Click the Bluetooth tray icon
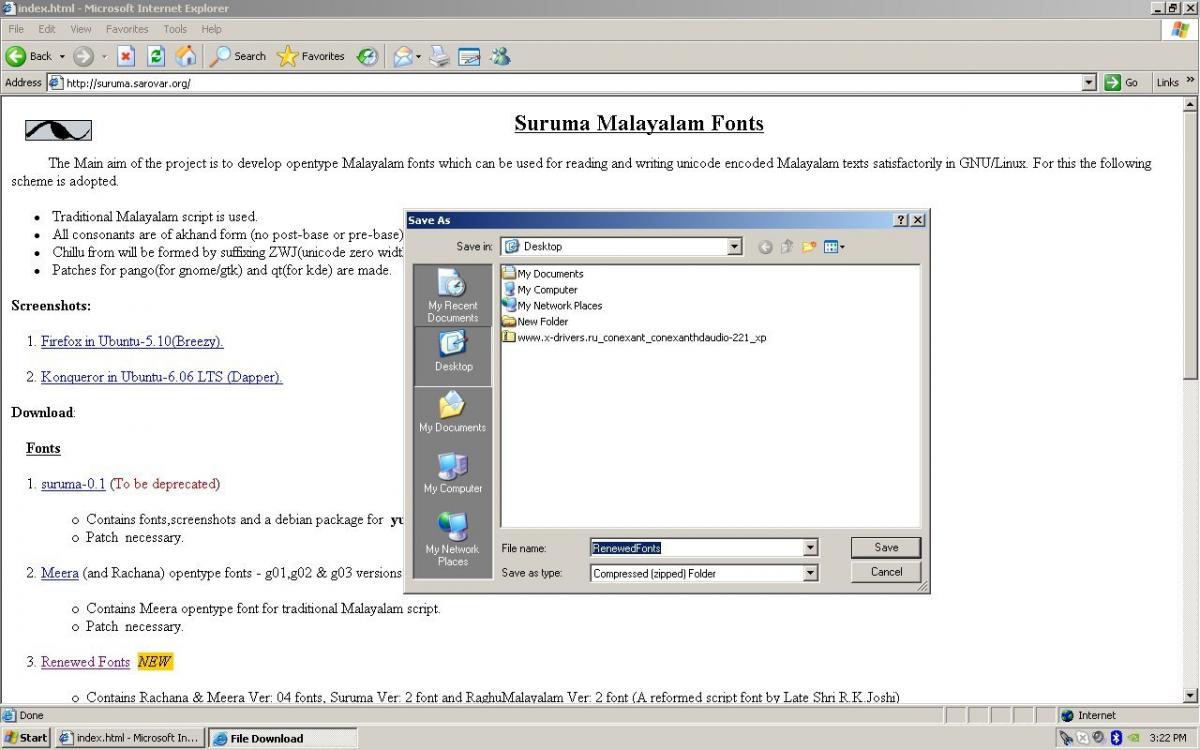The width and height of the screenshot is (1200, 750). click(1117, 738)
